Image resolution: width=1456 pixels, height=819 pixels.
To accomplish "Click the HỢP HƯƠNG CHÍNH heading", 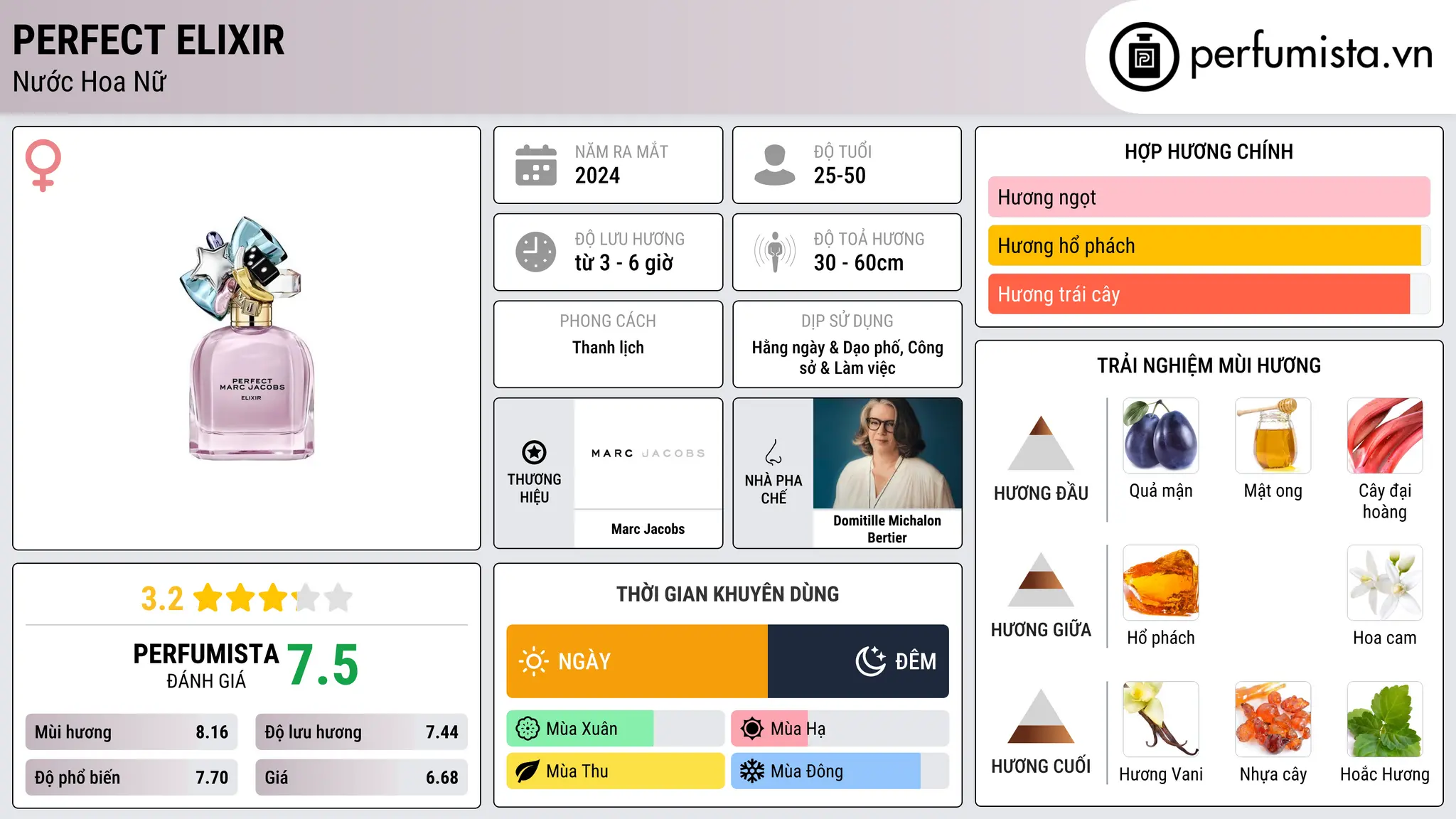I will [x=1209, y=151].
